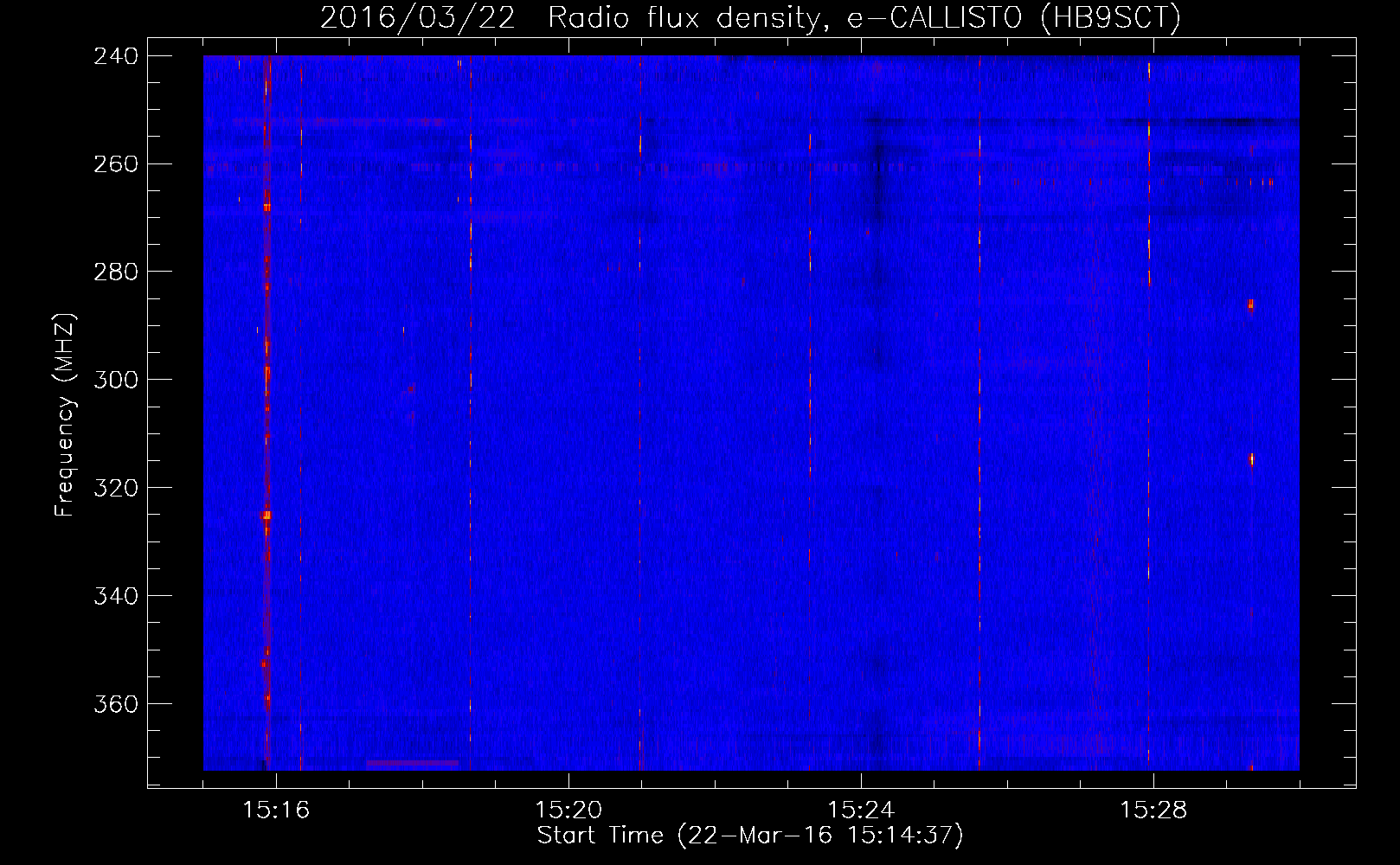Screen dimensions: 1400x865
Task: Click the 320 frequency tick label
Action: [116, 489]
